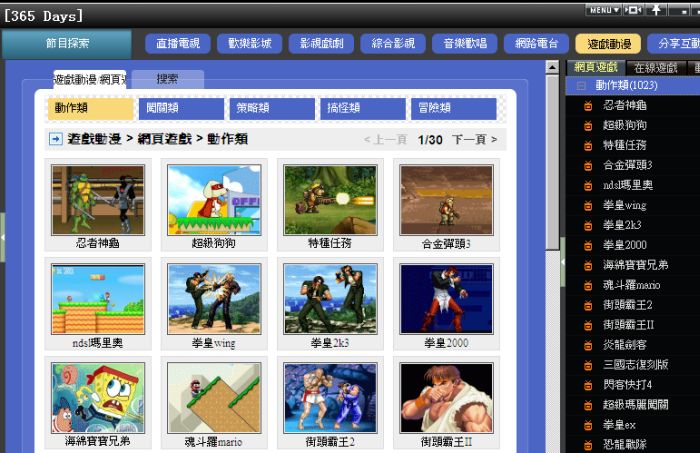Switch to 音樂歡唱 category
This screenshot has height=453, width=700.
[x=465, y=44]
